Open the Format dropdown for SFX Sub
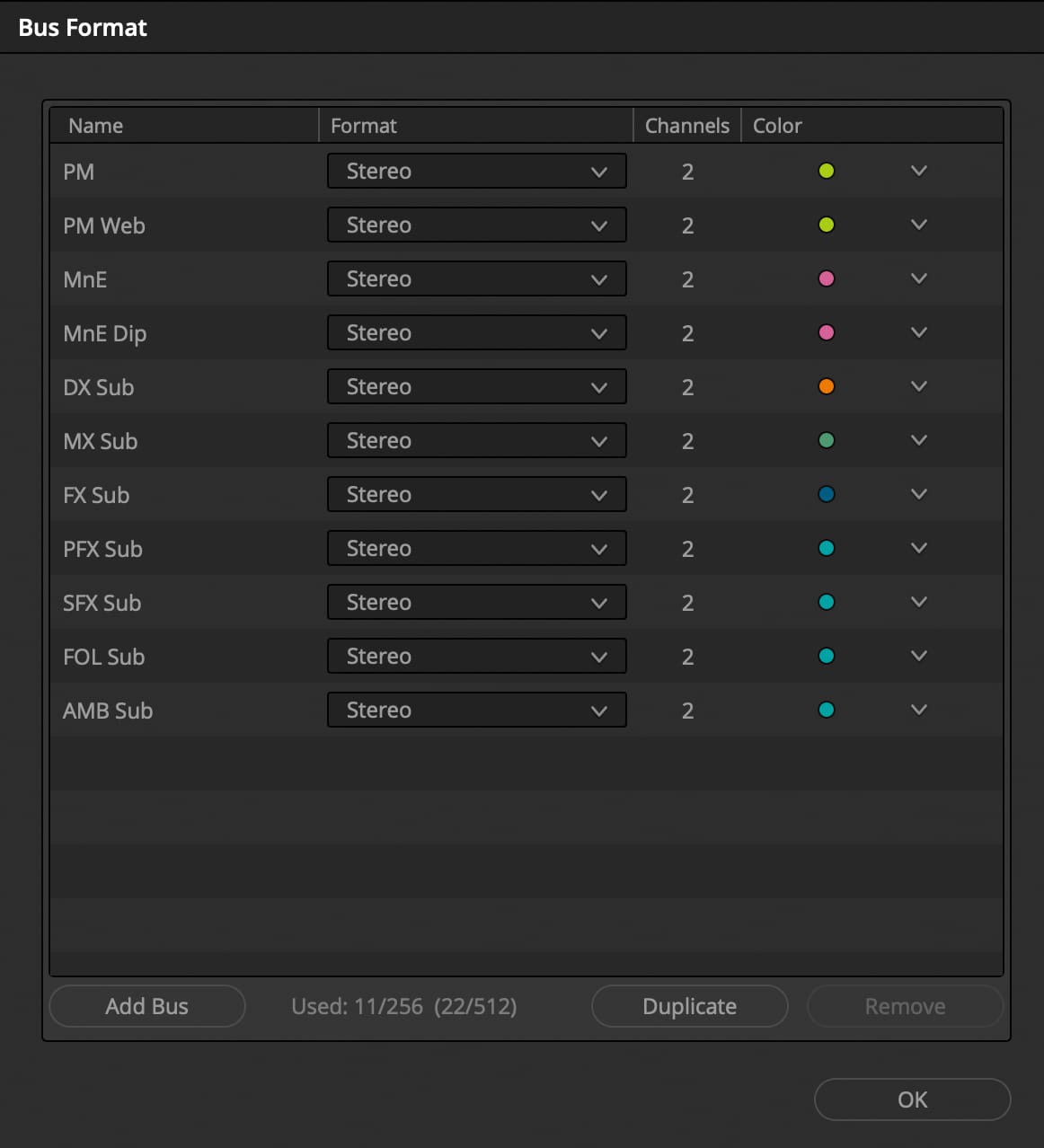 pyautogui.click(x=476, y=602)
